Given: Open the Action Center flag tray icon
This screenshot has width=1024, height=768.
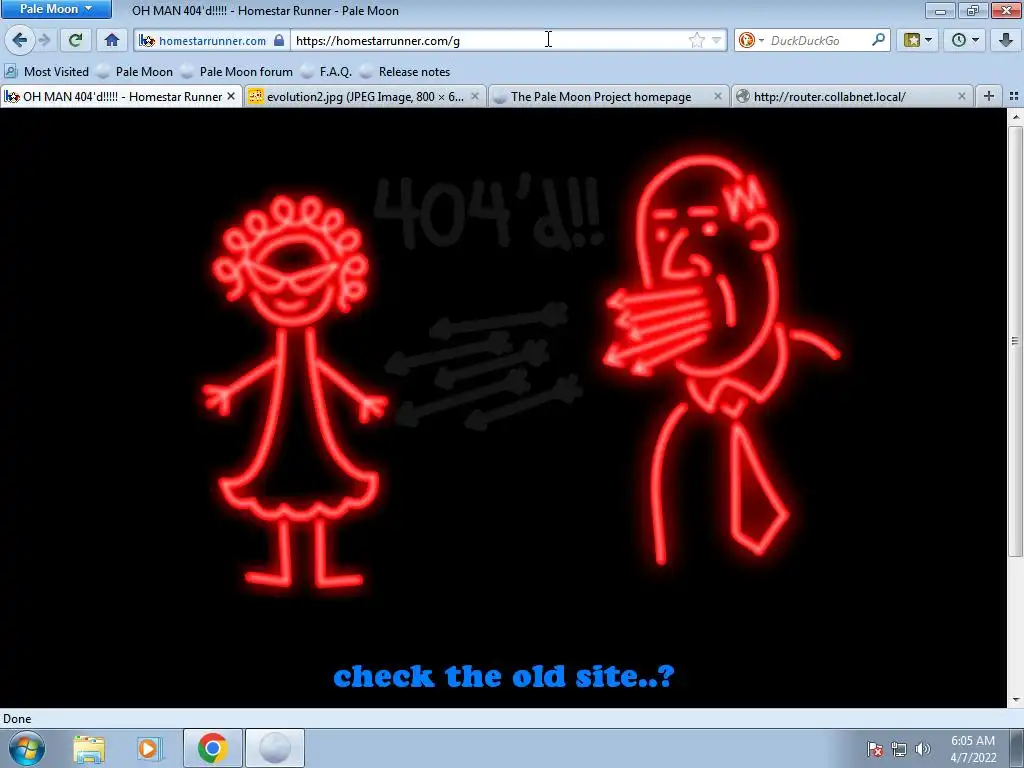Looking at the screenshot, I should (875, 749).
